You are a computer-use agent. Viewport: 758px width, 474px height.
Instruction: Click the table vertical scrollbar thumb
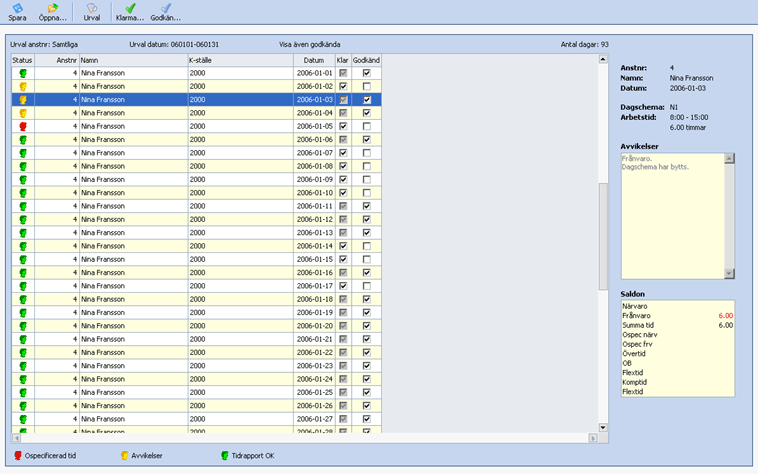(603, 236)
